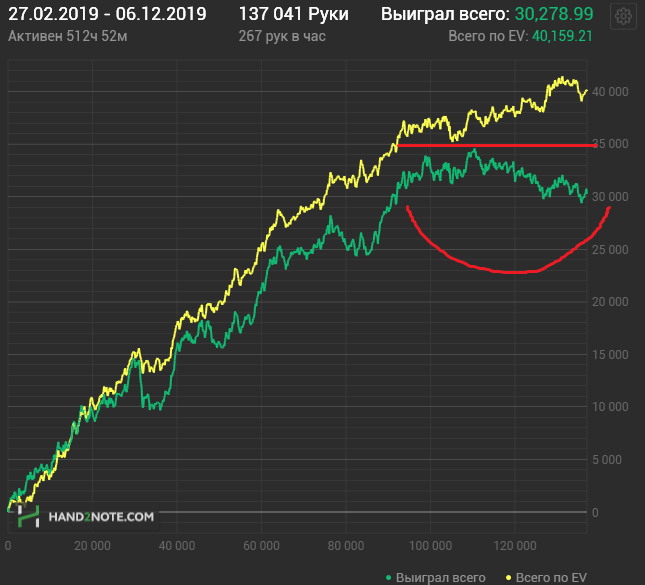645x585 pixels.
Task: Click the '137 041 Руки' hands count
Action: (x=293, y=14)
